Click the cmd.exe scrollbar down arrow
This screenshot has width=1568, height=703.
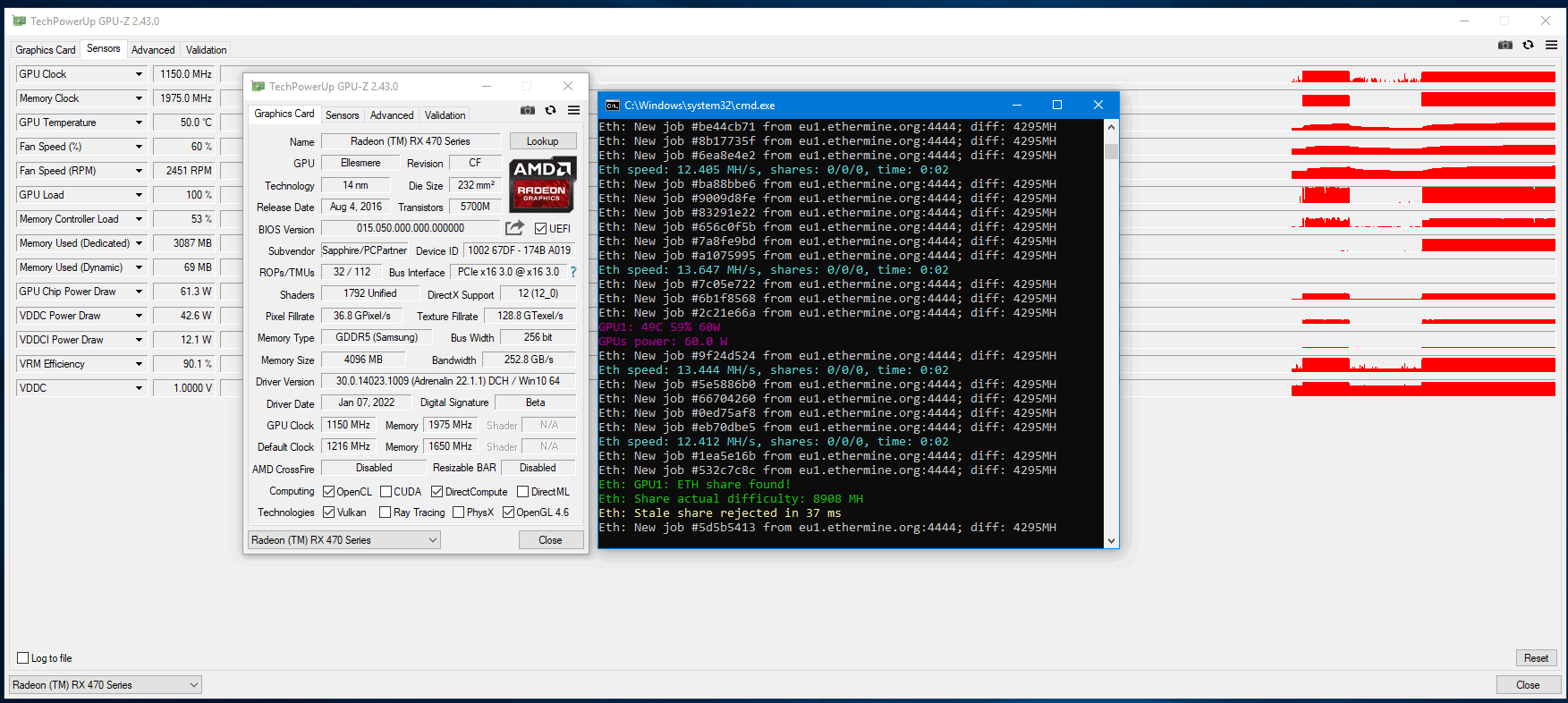(x=1111, y=540)
